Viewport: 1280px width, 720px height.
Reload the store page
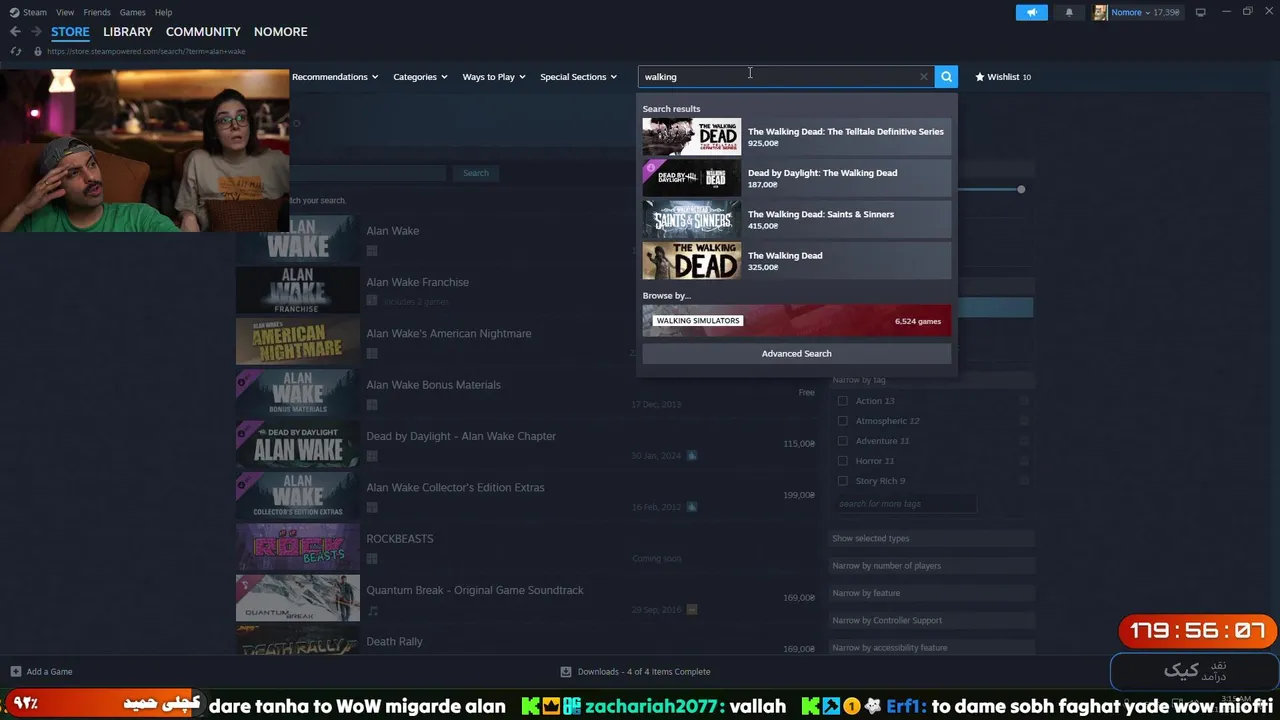pos(16,51)
